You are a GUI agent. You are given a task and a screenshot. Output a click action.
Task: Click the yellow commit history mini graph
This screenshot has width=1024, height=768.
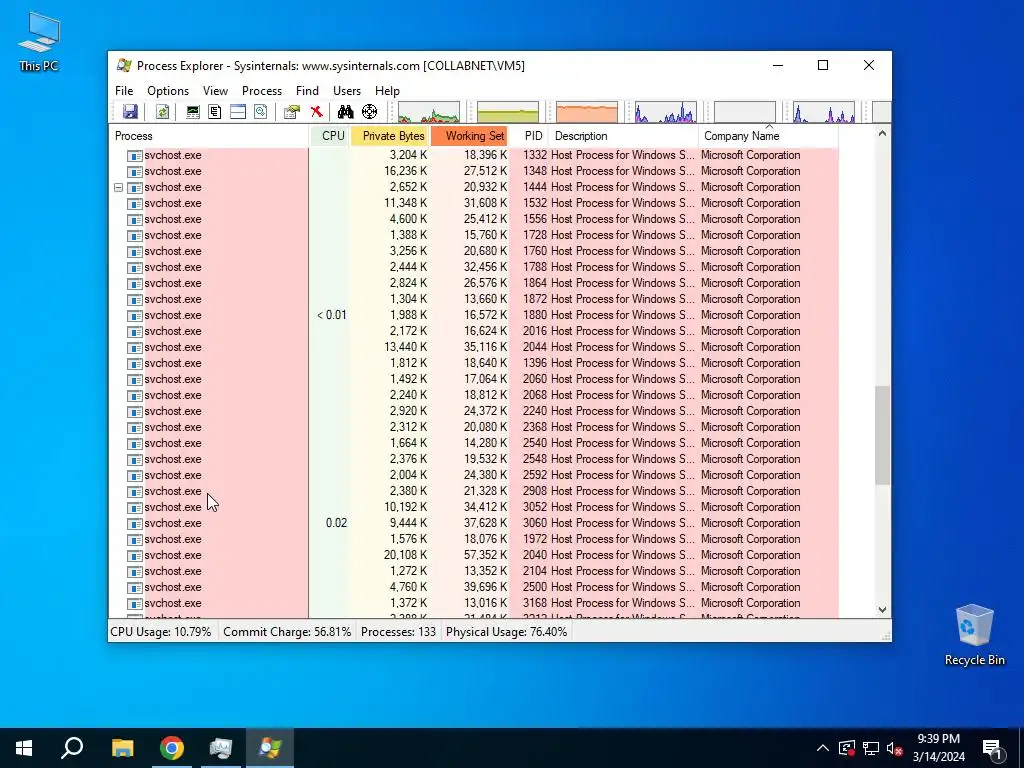(x=508, y=112)
